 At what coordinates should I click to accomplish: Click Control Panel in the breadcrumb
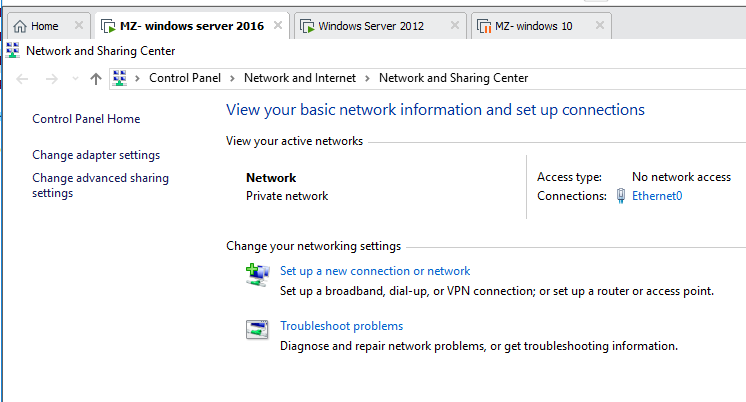(x=185, y=78)
